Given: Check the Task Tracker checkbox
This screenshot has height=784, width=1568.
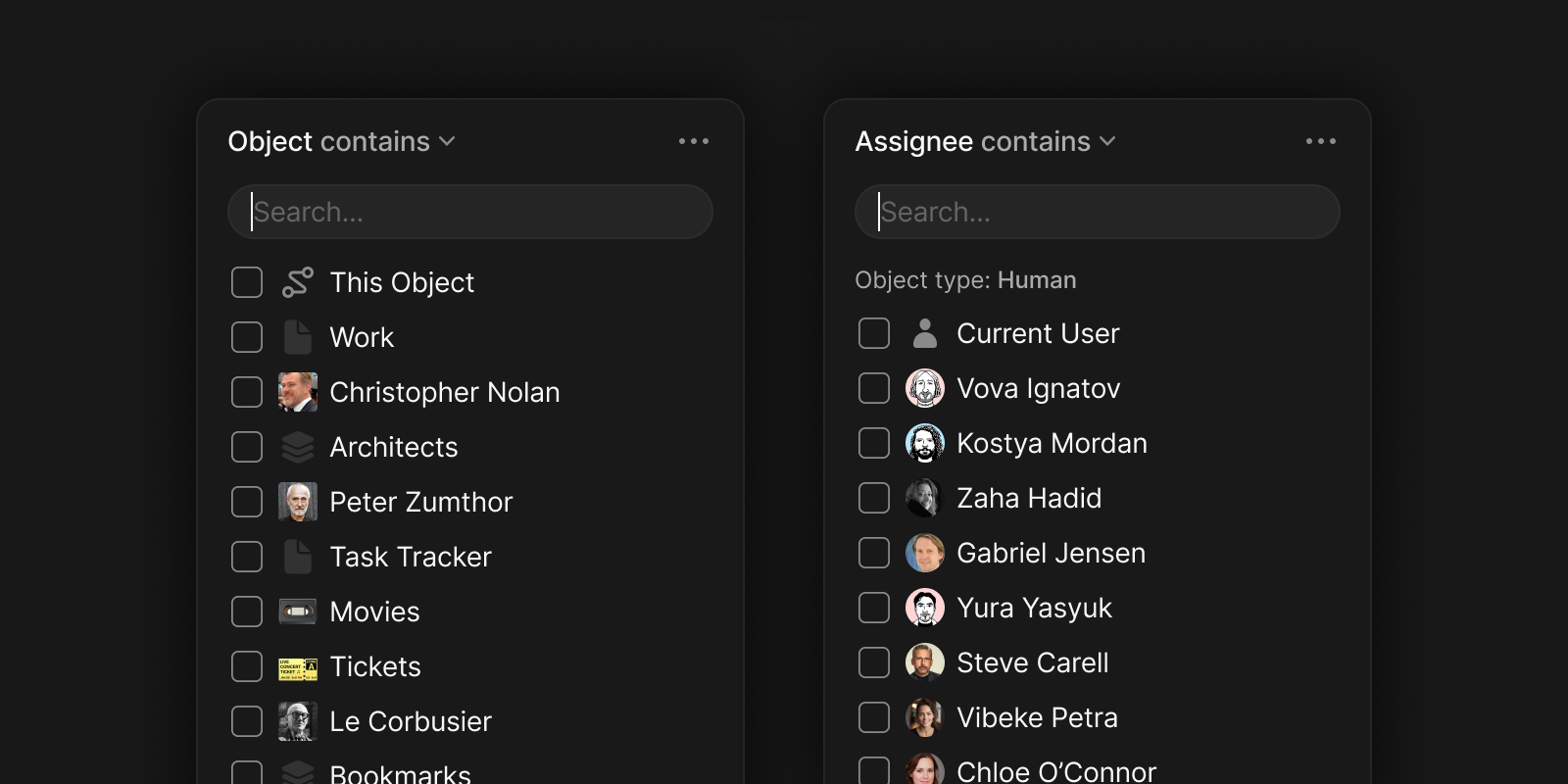Looking at the screenshot, I should pyautogui.click(x=247, y=557).
